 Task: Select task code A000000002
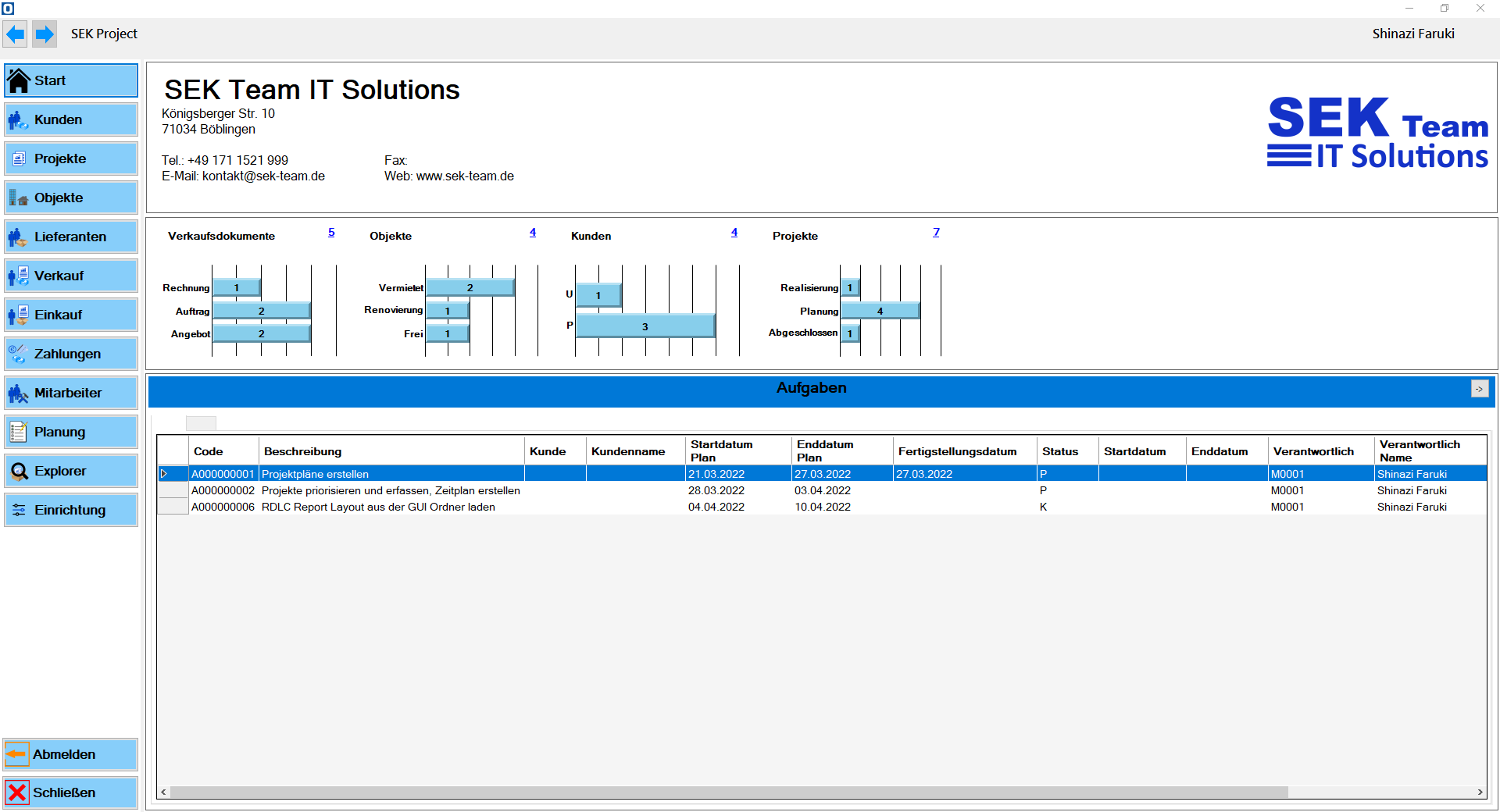pyautogui.click(x=223, y=490)
